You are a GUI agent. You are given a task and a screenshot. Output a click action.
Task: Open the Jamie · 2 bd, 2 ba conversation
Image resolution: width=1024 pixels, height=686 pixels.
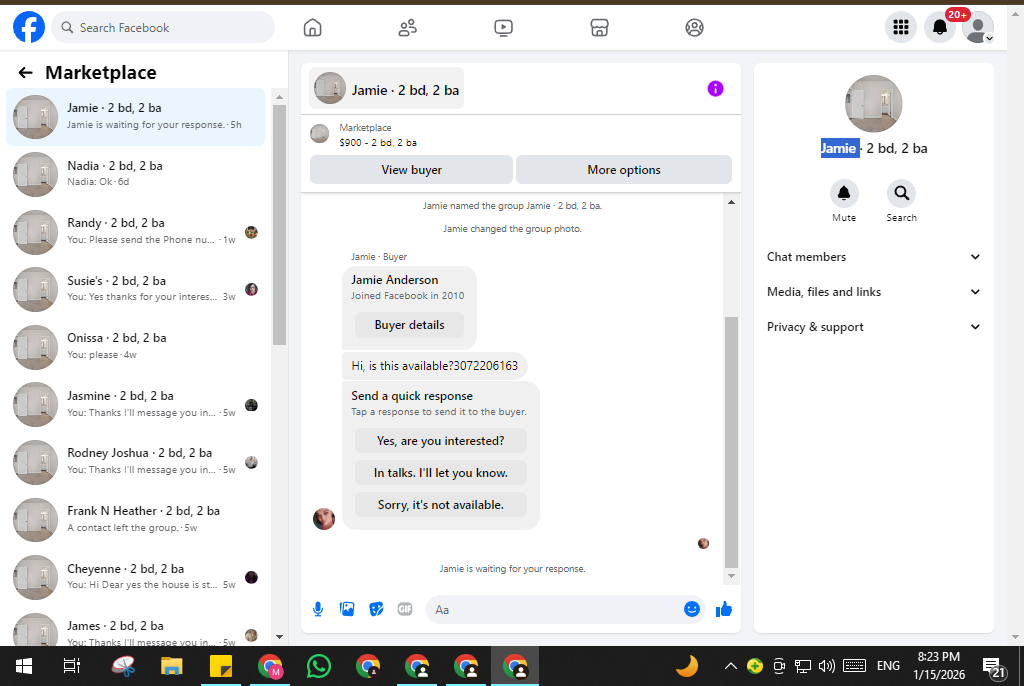(136, 116)
